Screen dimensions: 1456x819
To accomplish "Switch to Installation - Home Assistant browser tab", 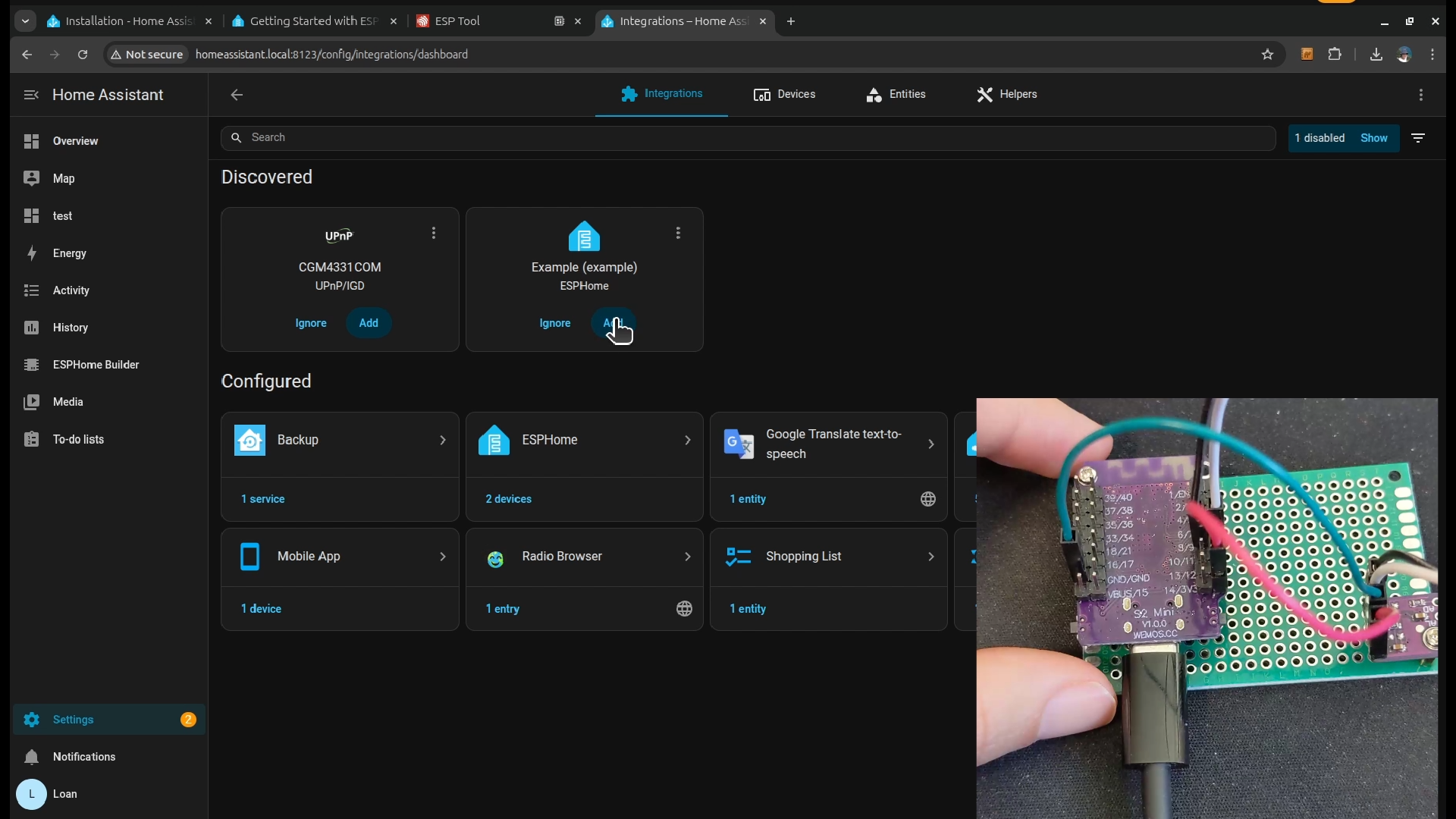I will [121, 21].
